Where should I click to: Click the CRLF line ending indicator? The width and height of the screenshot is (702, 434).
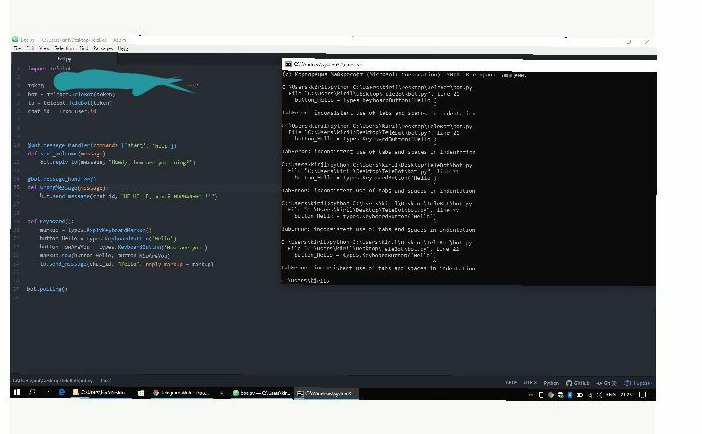pos(511,382)
